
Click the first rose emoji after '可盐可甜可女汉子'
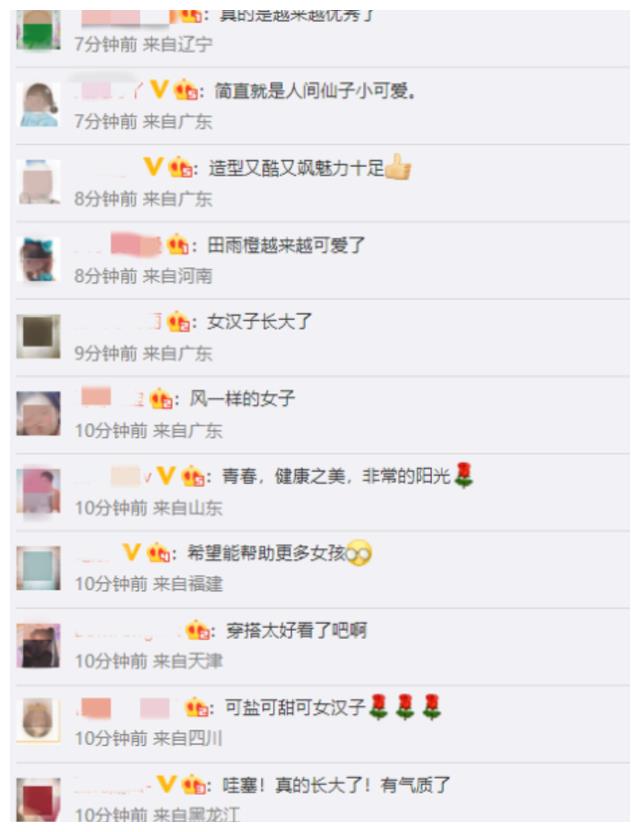point(379,707)
